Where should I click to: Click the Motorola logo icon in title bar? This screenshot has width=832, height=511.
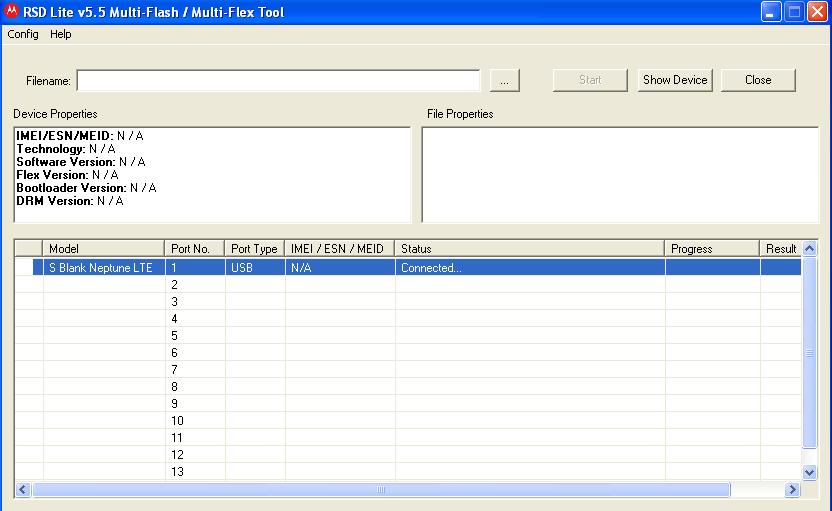coord(11,11)
